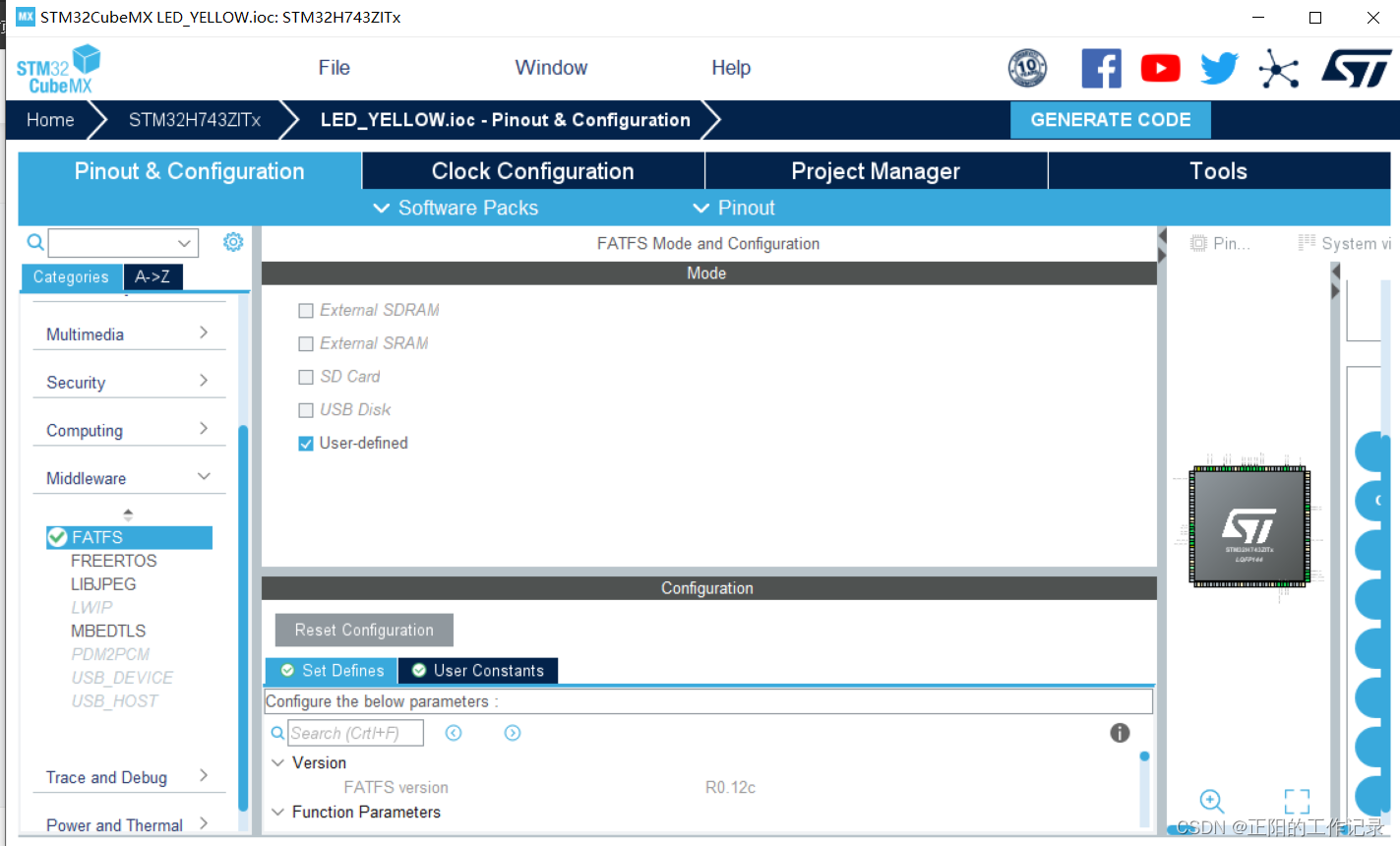The image size is (1400, 846).
Task: Switch to Clock Configuration tab
Action: point(533,171)
